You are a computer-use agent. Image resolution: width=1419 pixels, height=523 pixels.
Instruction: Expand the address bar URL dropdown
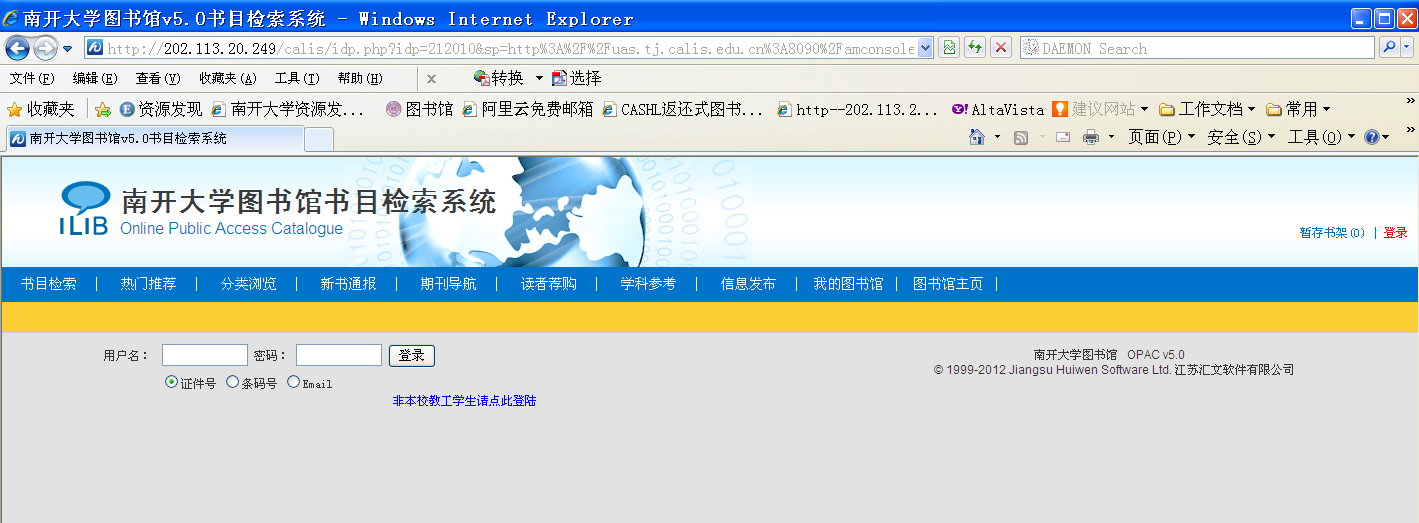tap(925, 48)
